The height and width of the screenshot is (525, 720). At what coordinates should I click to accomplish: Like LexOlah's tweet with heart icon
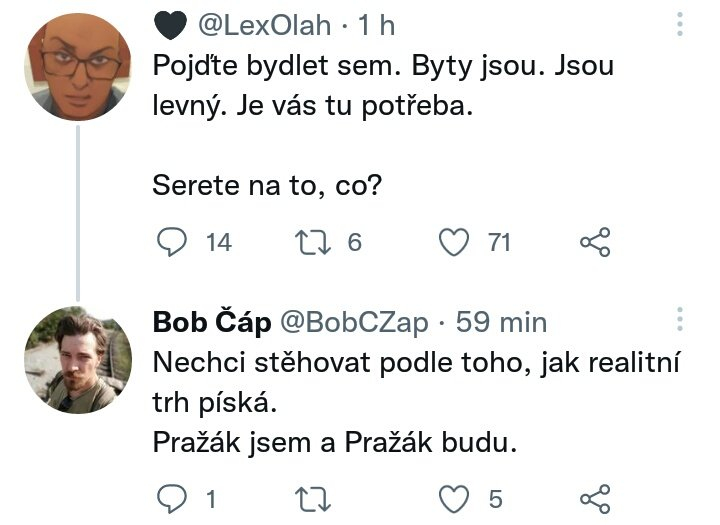tap(456, 242)
